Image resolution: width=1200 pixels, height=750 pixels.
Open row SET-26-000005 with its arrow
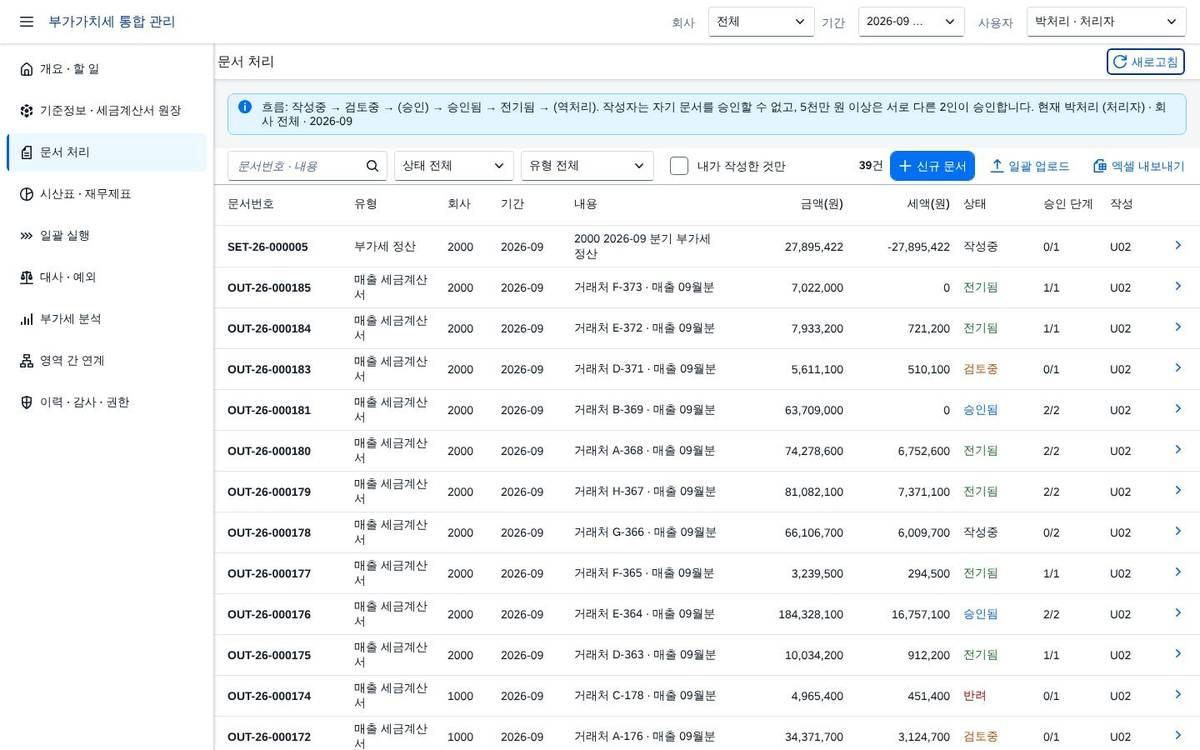(1178, 245)
